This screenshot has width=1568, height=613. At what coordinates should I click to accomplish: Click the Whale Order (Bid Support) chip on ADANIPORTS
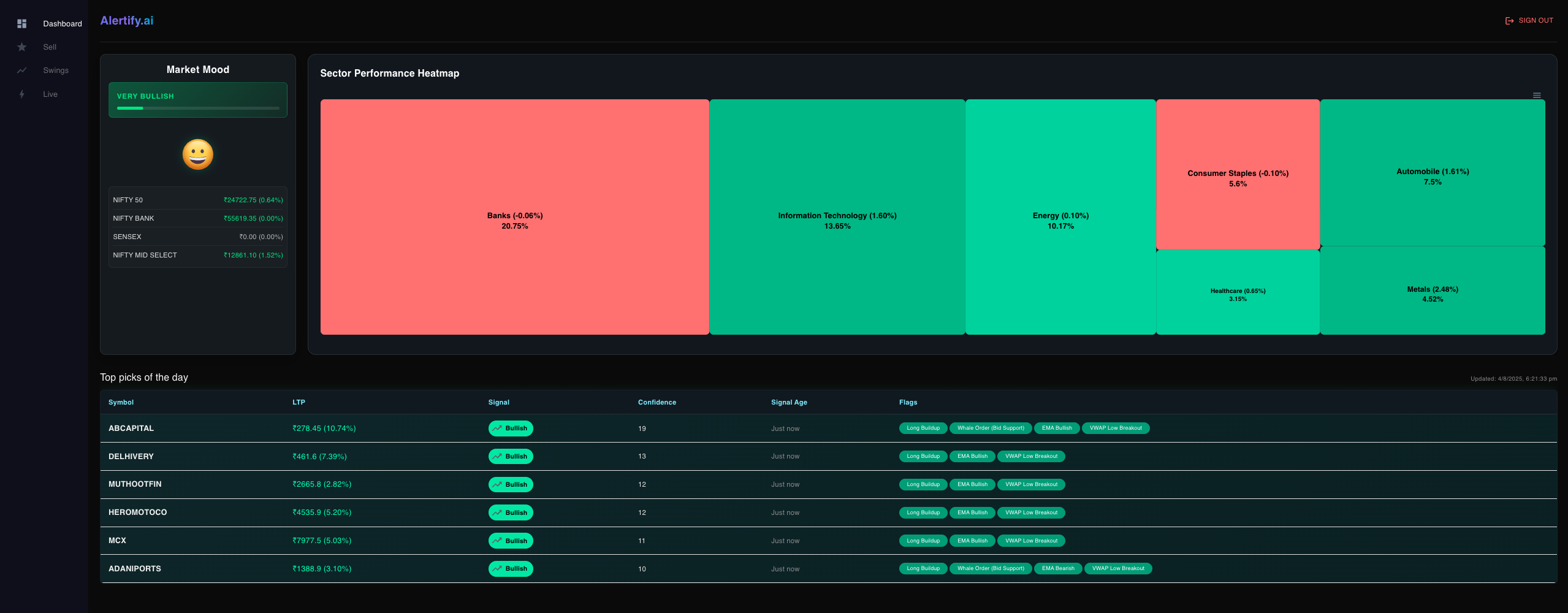tap(991, 568)
